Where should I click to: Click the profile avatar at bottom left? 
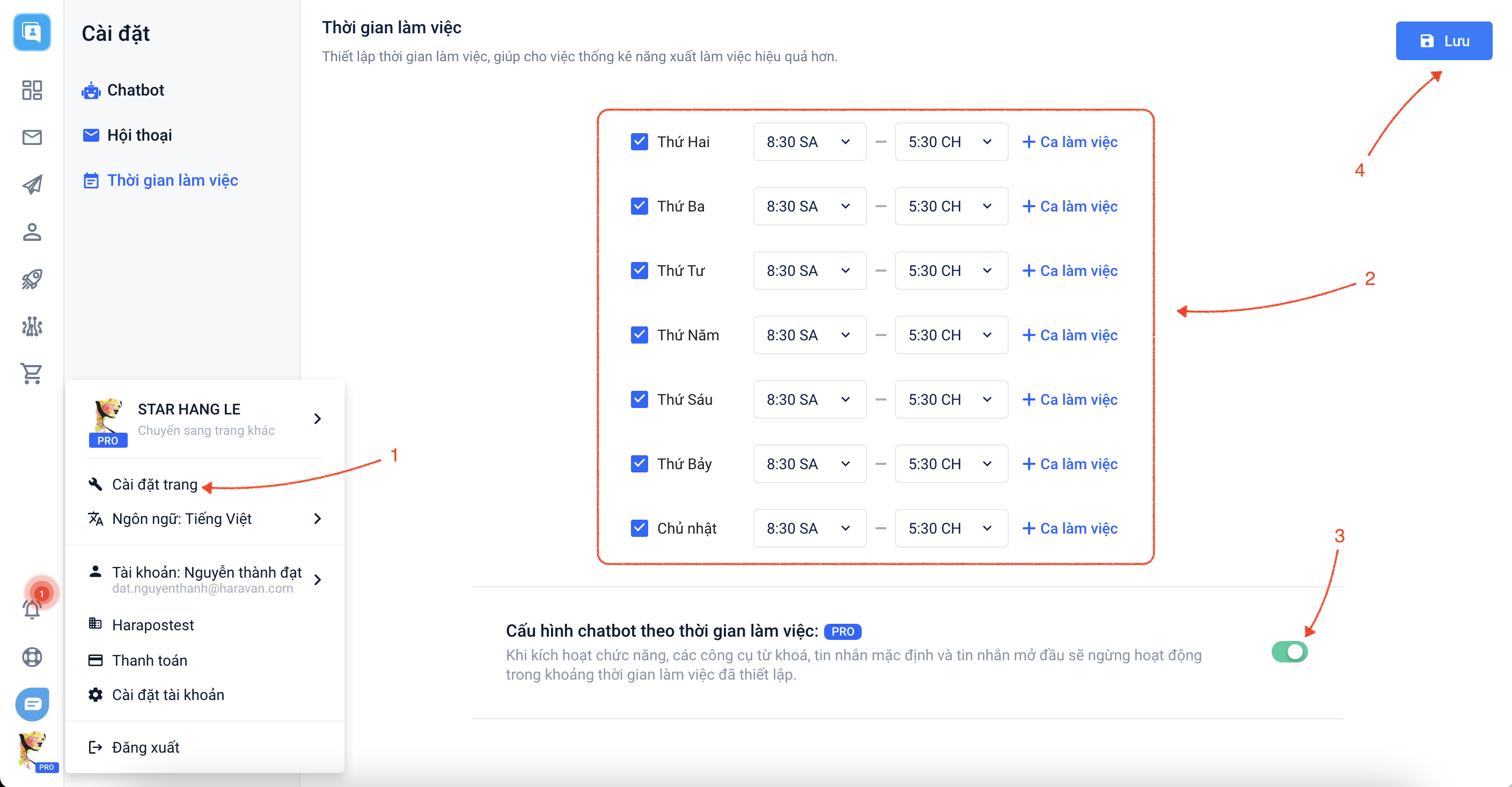pyautogui.click(x=32, y=749)
